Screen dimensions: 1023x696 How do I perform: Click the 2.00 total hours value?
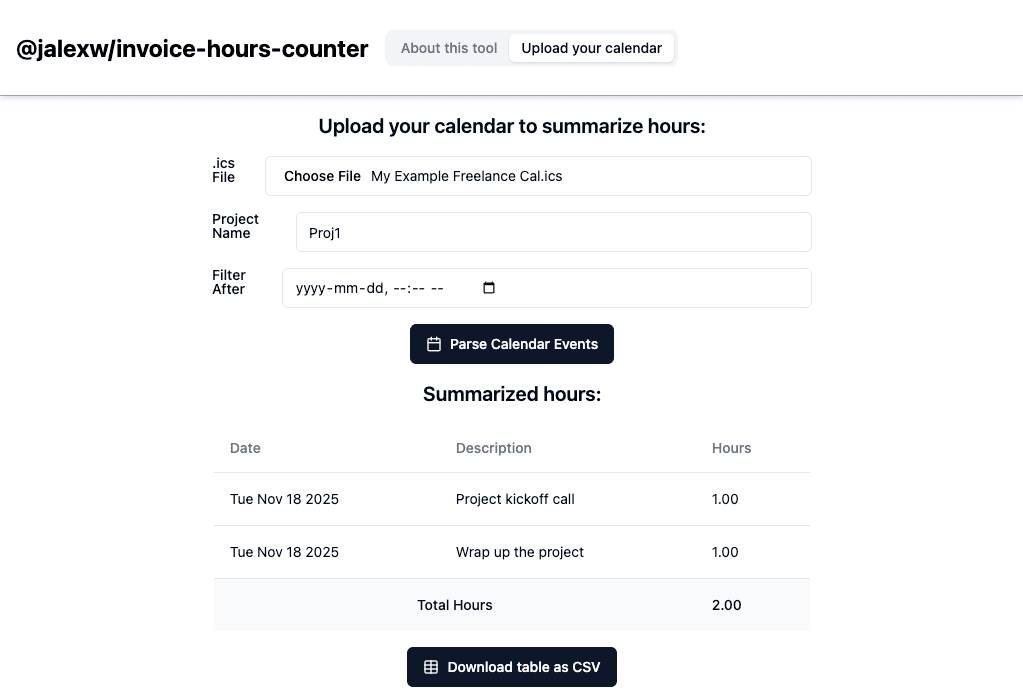(x=726, y=605)
